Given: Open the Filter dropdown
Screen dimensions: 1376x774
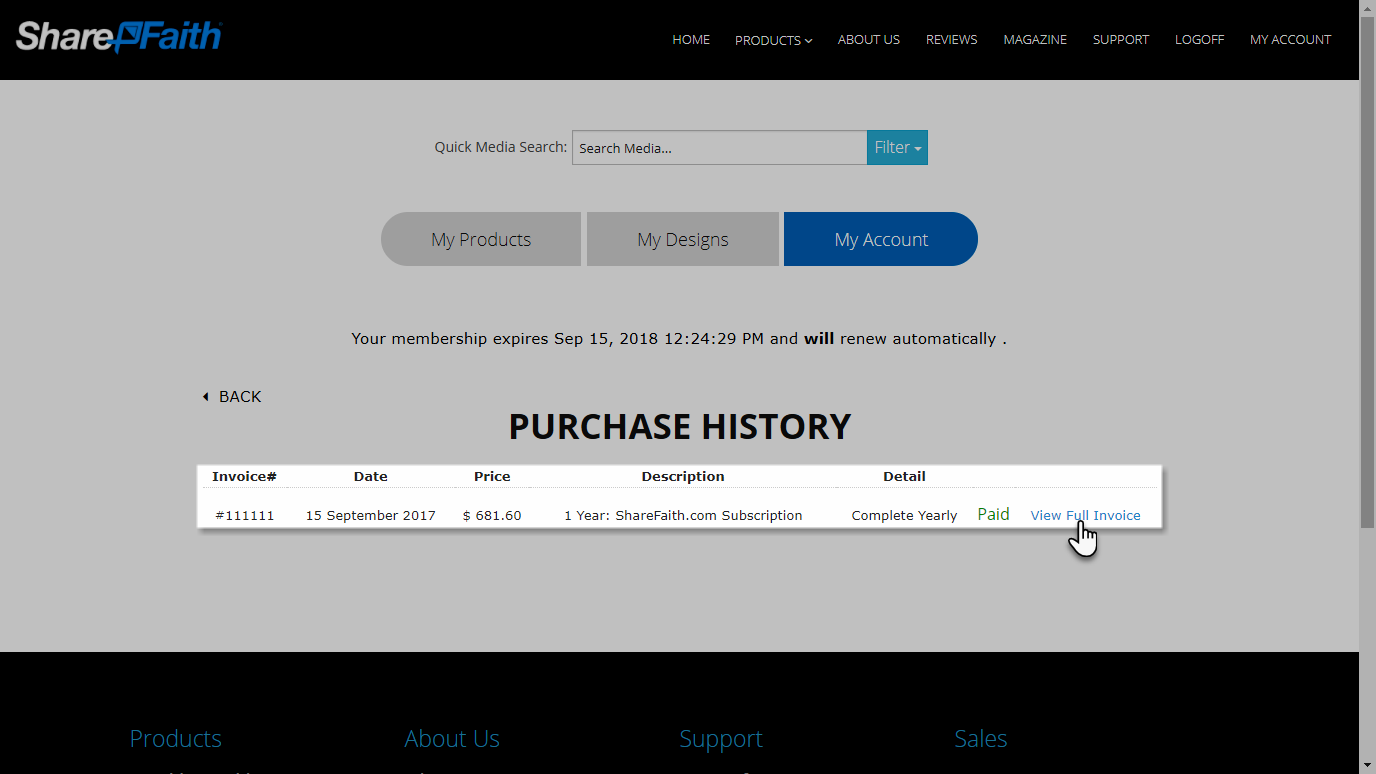Looking at the screenshot, I should pyautogui.click(x=897, y=148).
